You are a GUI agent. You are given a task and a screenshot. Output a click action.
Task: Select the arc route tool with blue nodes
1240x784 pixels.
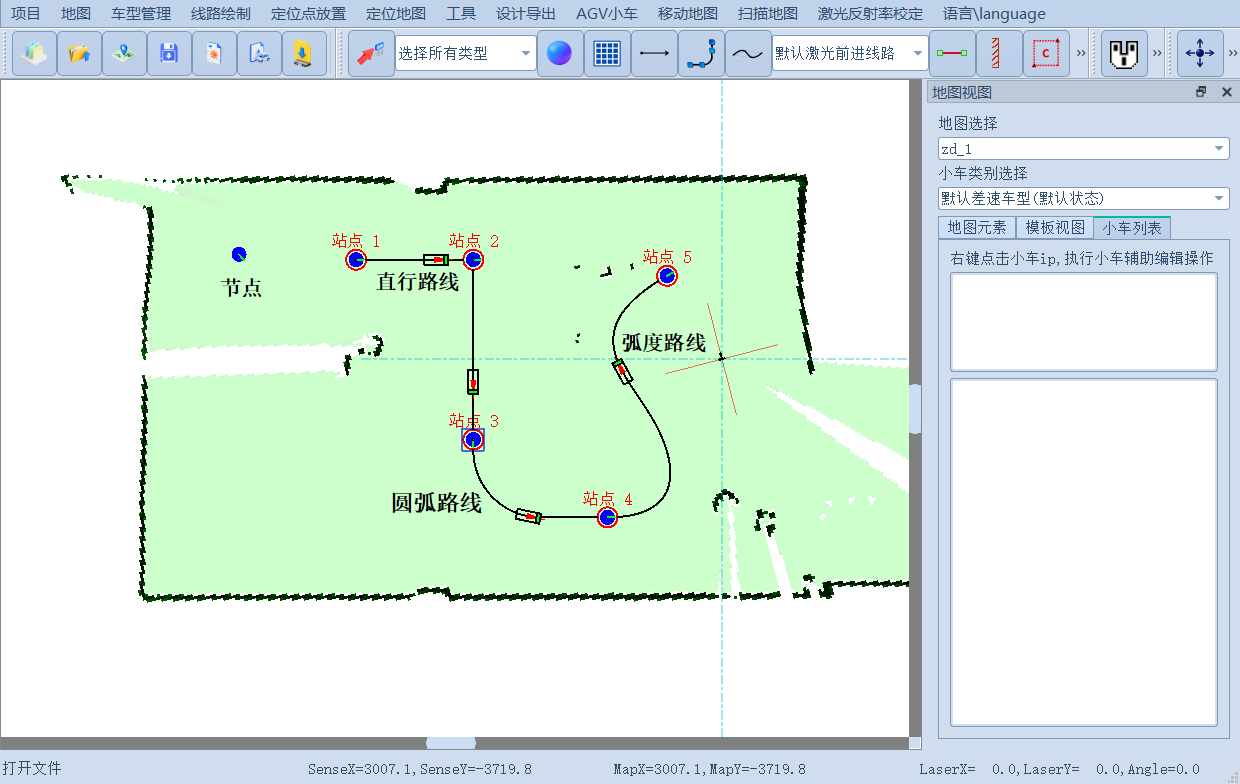pyautogui.click(x=701, y=54)
